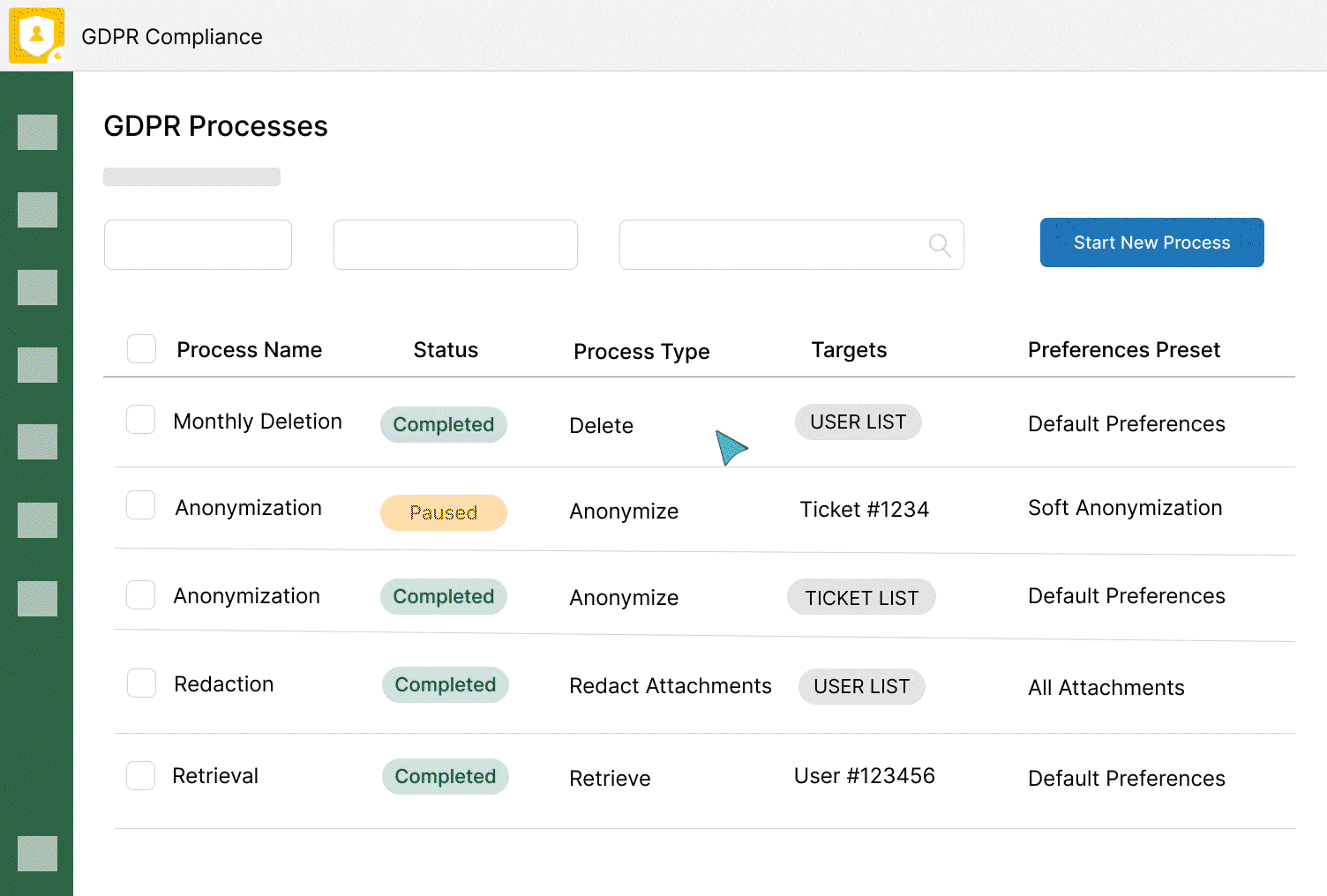Check the Redaction row checkbox
The width and height of the screenshot is (1327, 896).
(x=141, y=683)
